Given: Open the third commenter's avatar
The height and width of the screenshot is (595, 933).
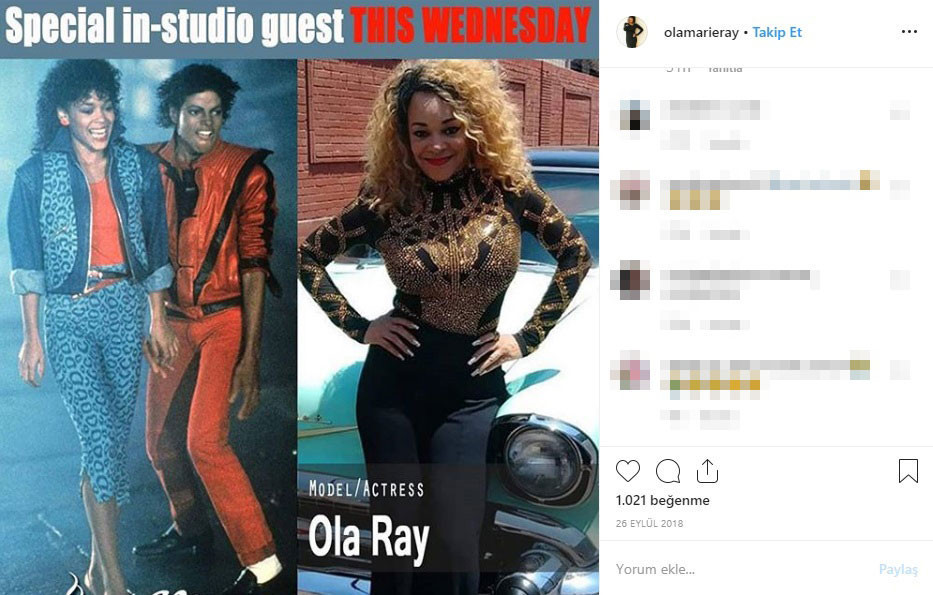Looking at the screenshot, I should 633,280.
